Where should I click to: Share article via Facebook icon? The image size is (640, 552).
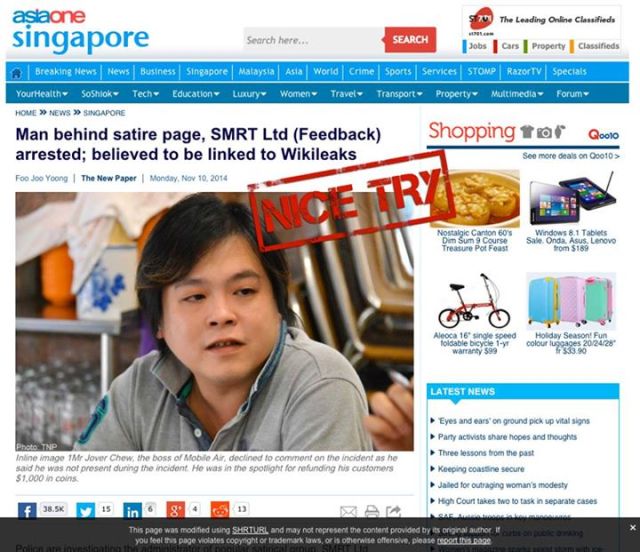(27, 510)
